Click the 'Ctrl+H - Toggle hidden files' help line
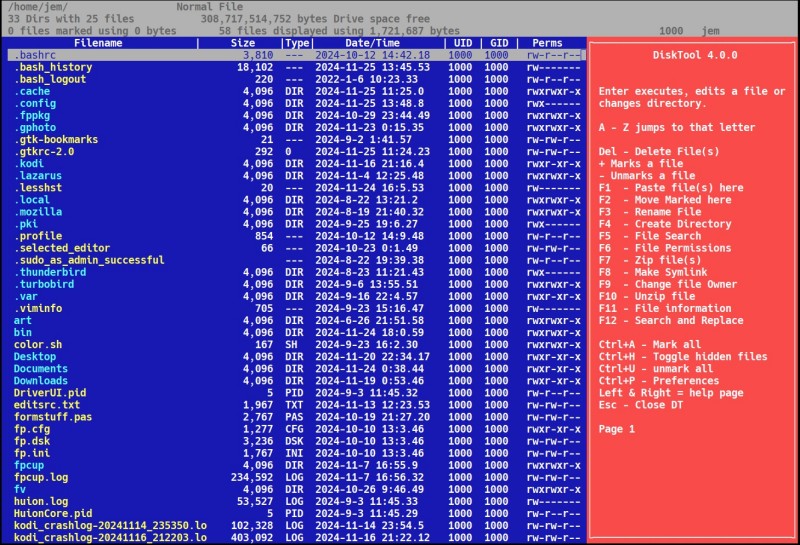Viewport: 800px width, 545px height. (683, 356)
